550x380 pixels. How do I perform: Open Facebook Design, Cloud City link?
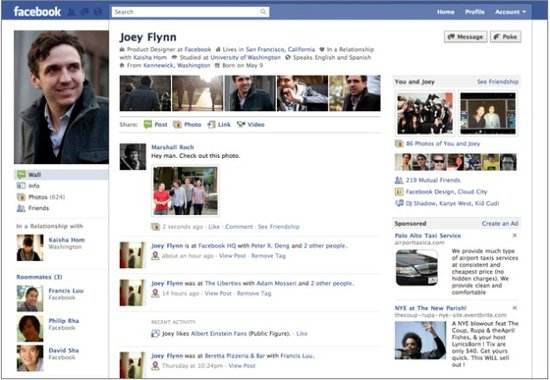tap(447, 192)
